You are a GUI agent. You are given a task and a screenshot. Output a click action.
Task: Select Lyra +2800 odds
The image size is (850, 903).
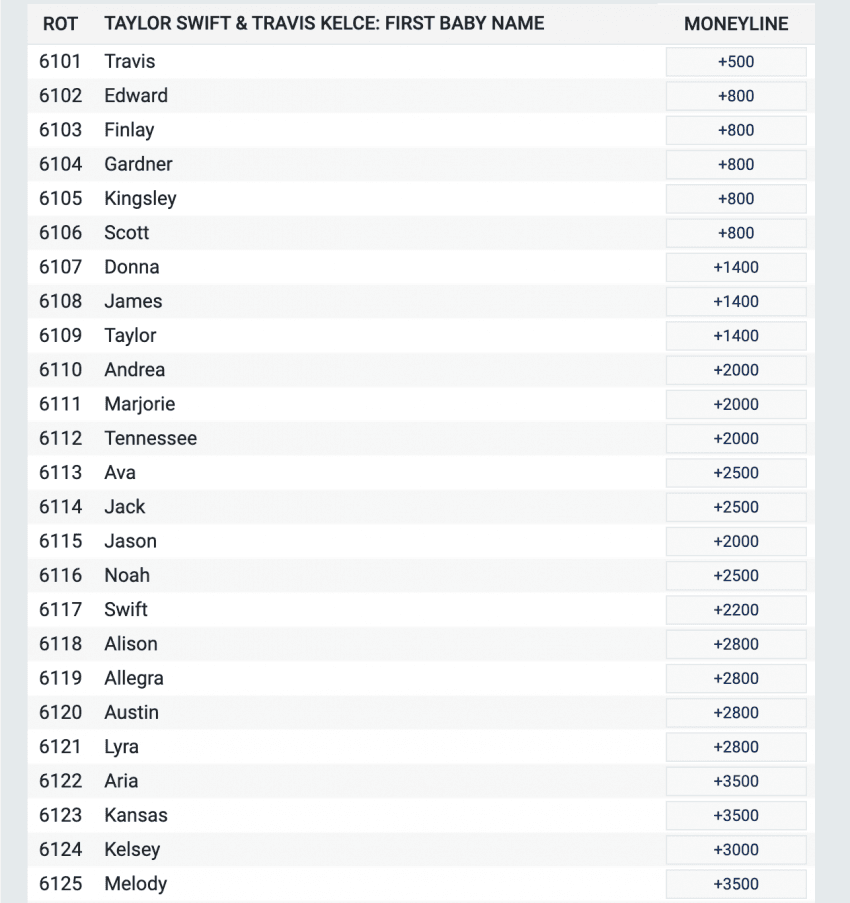(x=736, y=747)
